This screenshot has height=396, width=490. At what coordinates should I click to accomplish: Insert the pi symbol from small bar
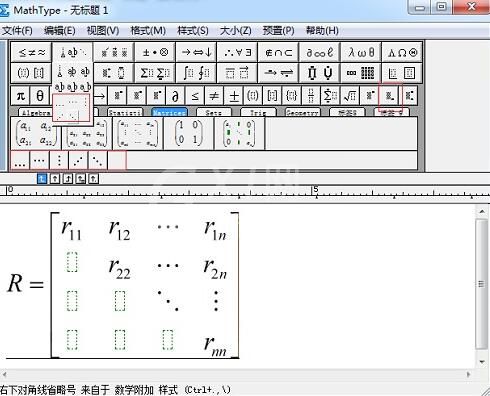point(21,96)
